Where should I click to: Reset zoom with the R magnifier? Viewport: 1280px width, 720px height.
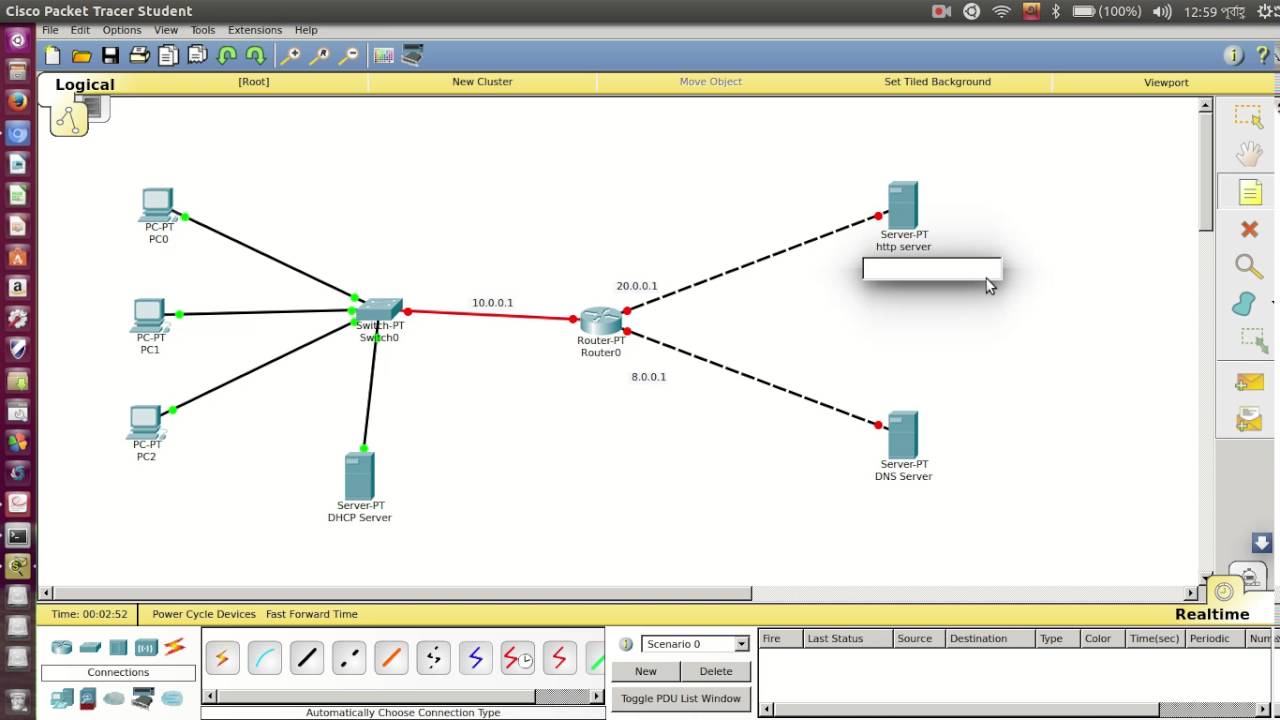point(319,56)
